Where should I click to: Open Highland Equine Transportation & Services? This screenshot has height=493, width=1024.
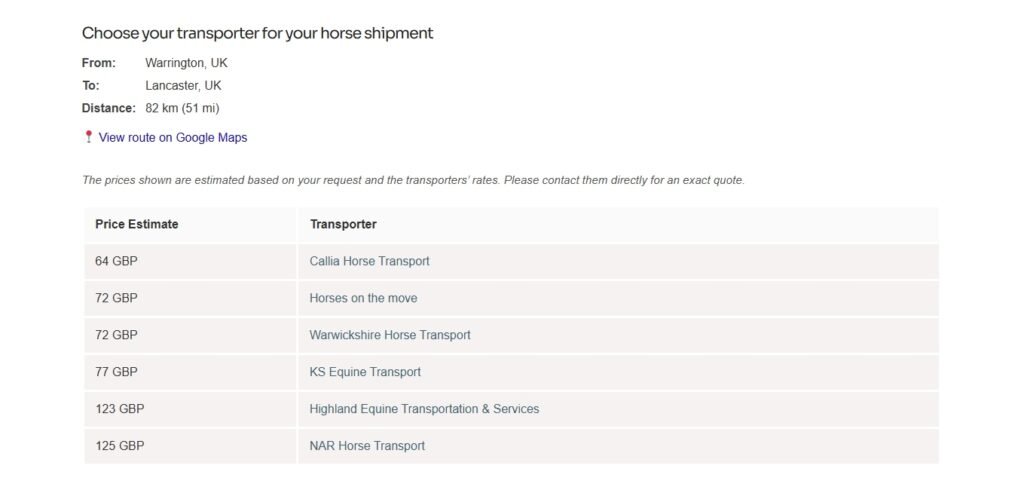click(424, 409)
